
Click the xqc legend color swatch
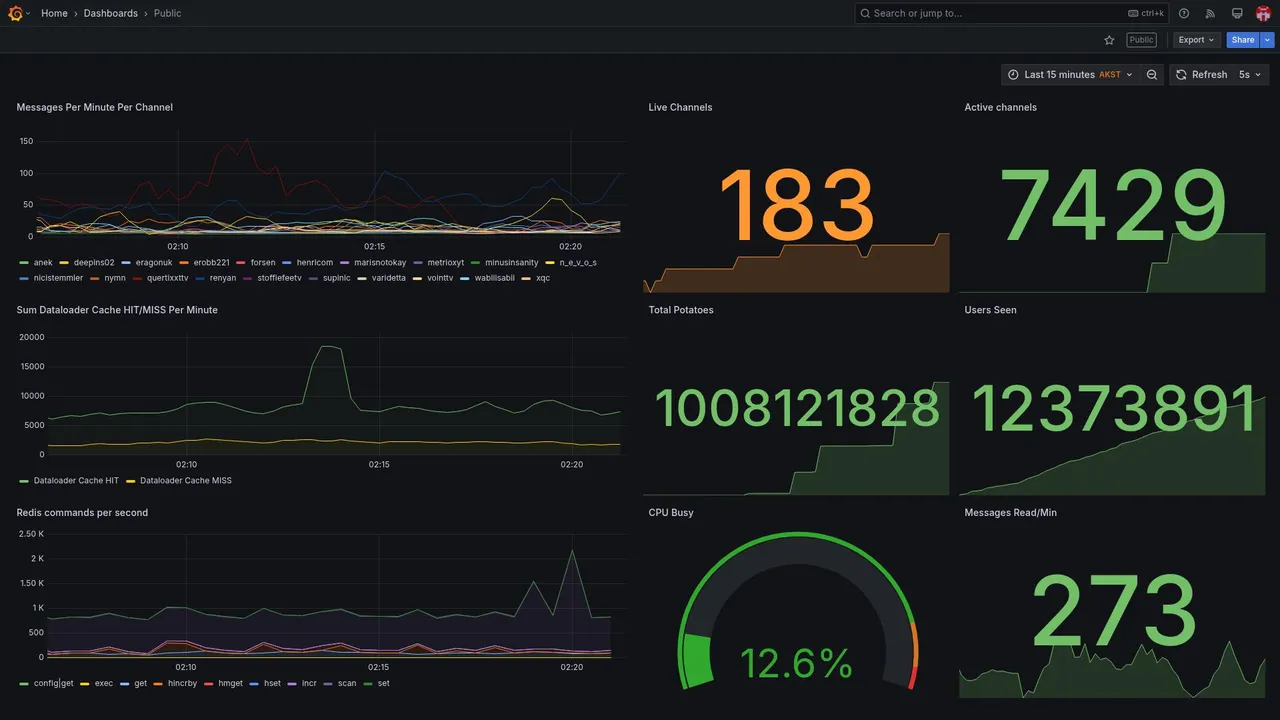[x=527, y=278]
